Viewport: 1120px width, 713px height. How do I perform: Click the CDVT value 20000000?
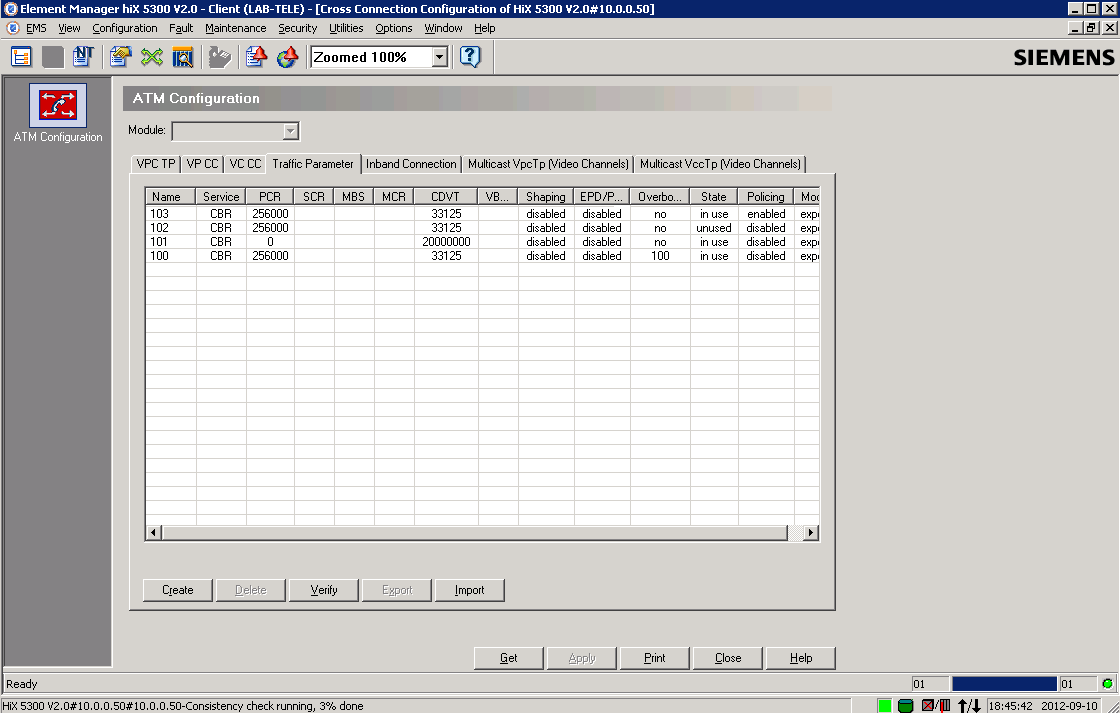(446, 242)
